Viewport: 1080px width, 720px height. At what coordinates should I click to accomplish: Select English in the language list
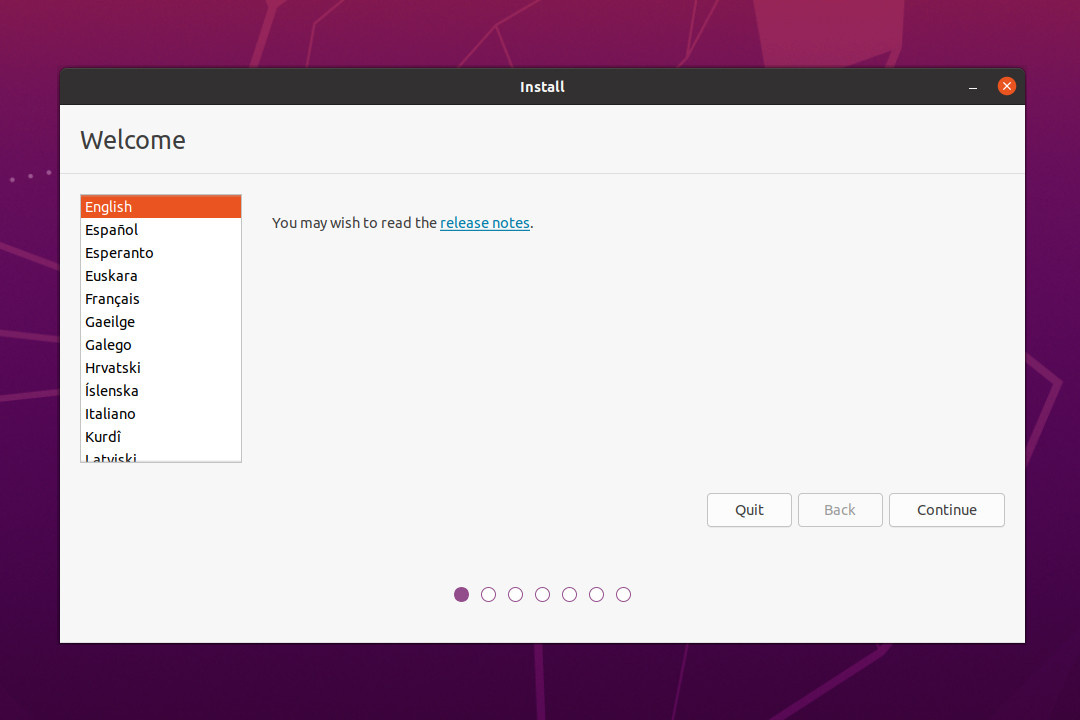pyautogui.click(x=160, y=207)
